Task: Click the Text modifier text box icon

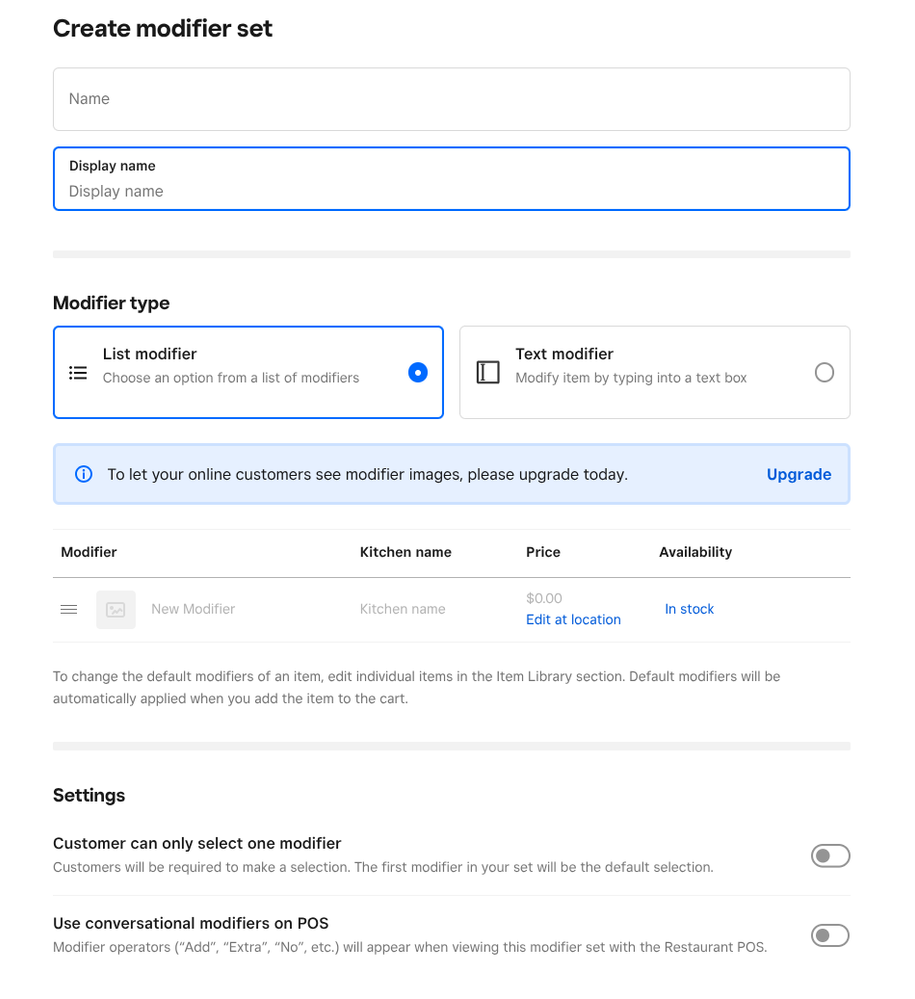Action: tap(488, 373)
